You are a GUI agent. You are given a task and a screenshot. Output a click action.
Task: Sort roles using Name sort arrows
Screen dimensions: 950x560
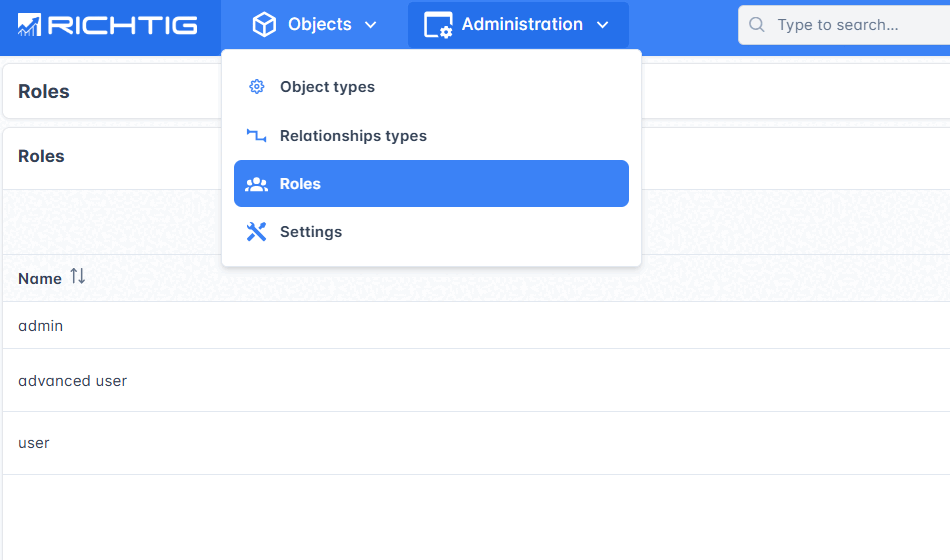[x=78, y=277]
